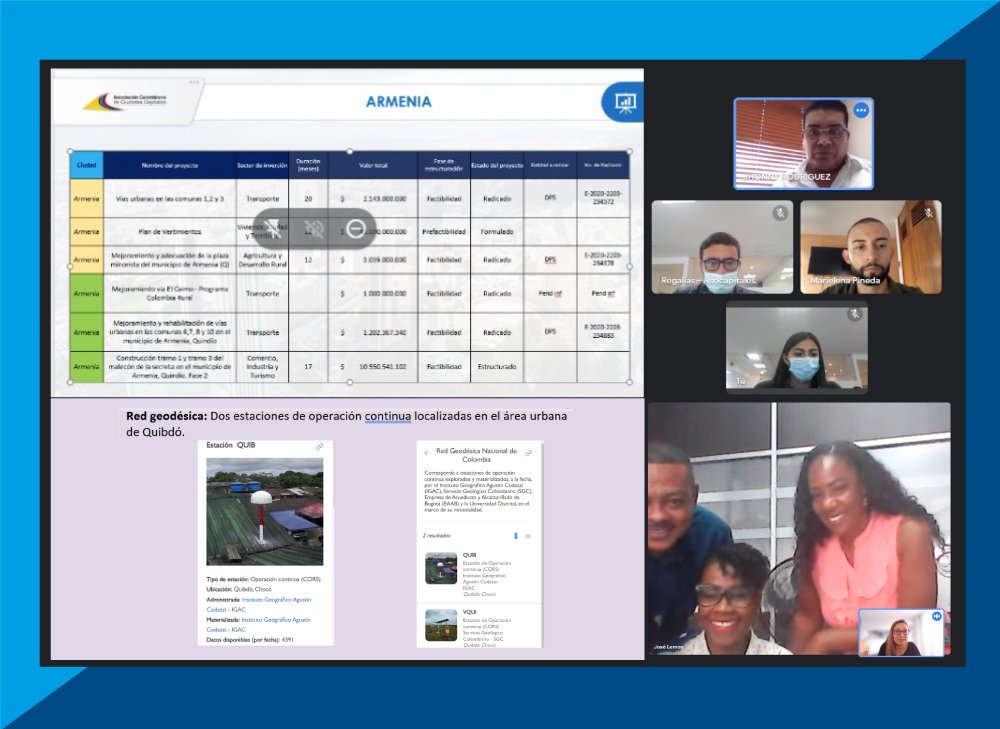Screen dimensions: 1000x729
Task: Click the link icon on the Estación QUIB card
Action: [320, 447]
